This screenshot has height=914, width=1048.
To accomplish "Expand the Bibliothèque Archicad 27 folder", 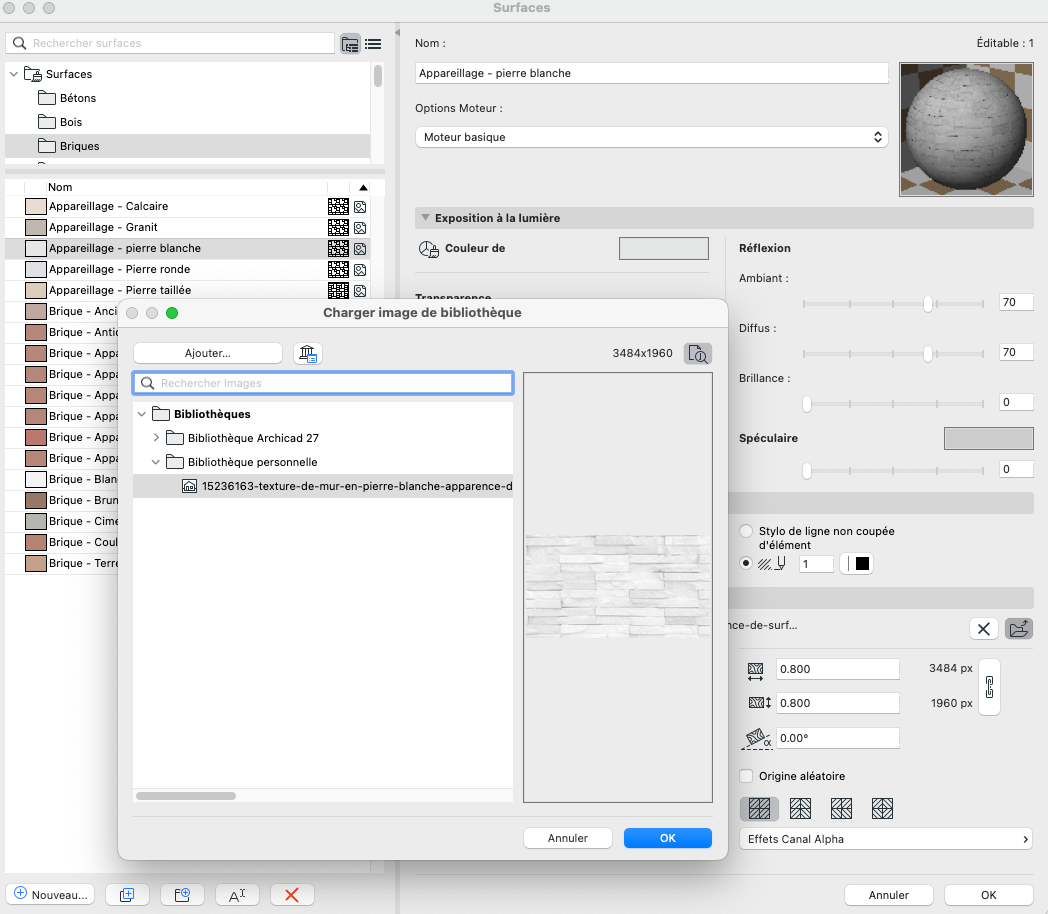I will coord(156,438).
